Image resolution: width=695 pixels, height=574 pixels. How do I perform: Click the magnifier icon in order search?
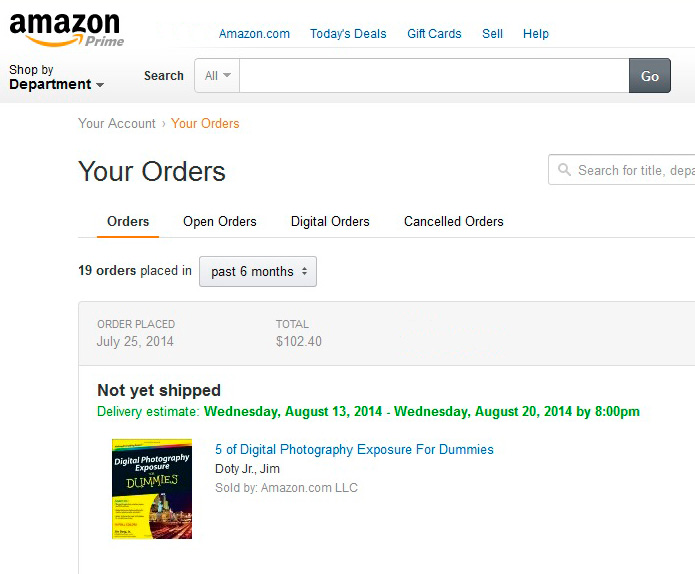tap(564, 170)
